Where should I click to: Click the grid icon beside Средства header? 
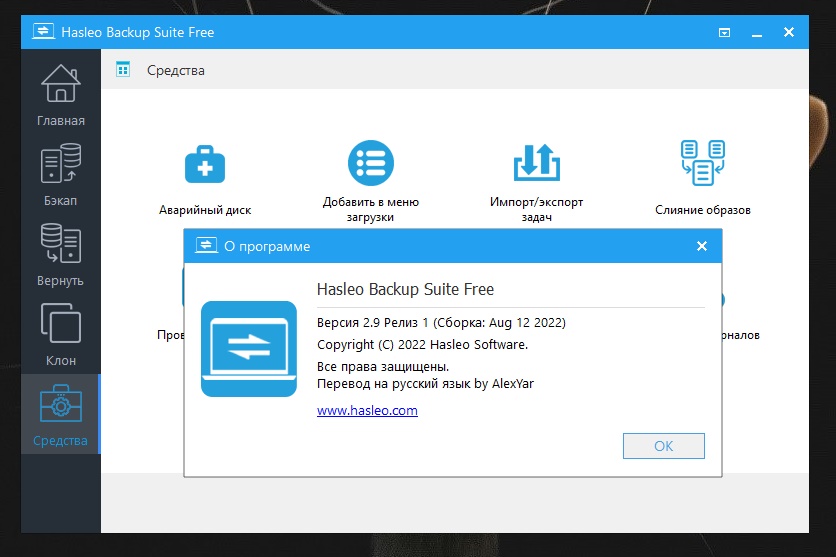pos(123,69)
